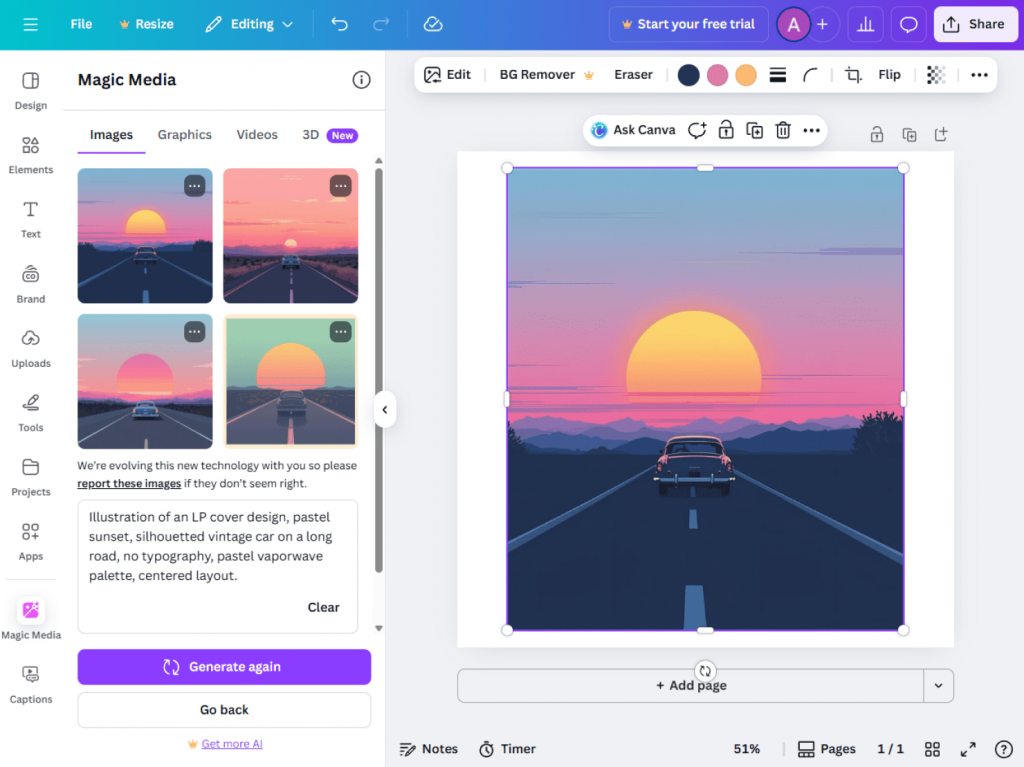The width and height of the screenshot is (1024, 767).
Task: Click the crop tool icon
Action: [853, 75]
